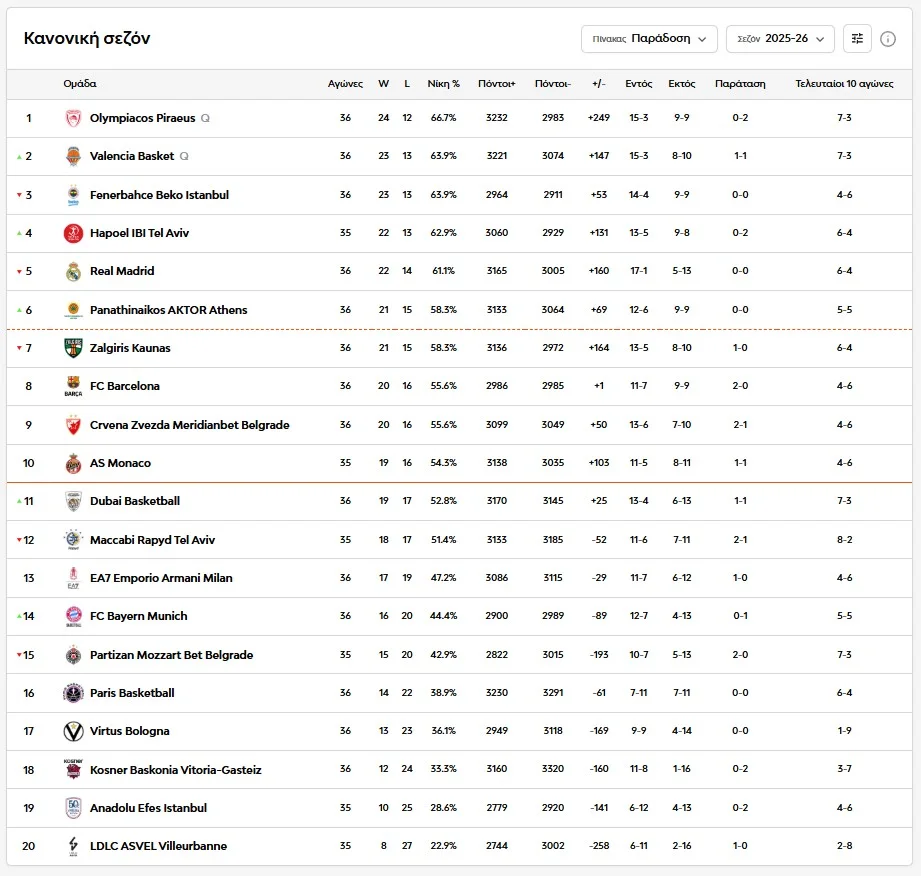Click the Fenerbahce Beko Istanbul logo
Screen dimensions: 921x876
(x=72, y=194)
